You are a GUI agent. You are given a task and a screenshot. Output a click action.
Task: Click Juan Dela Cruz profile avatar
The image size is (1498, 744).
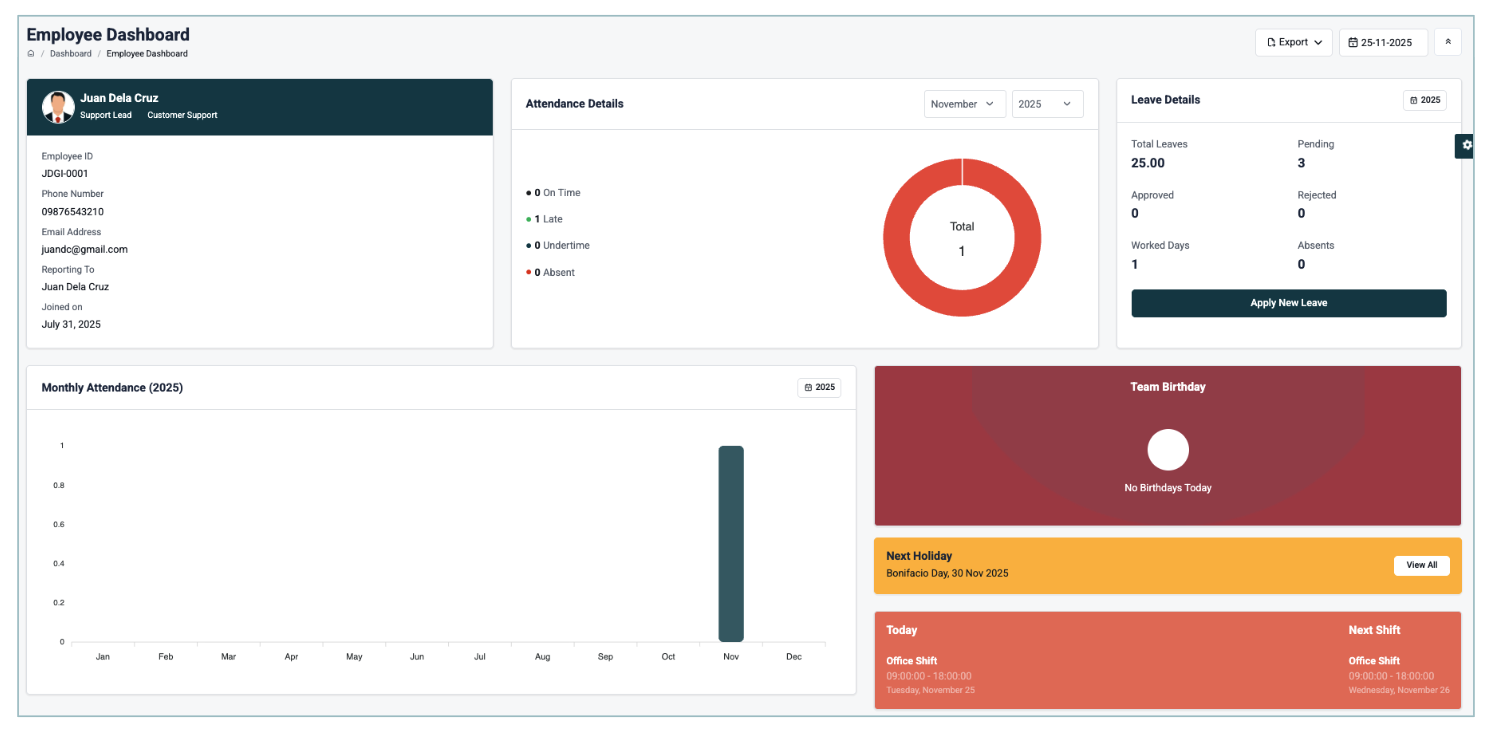pos(58,106)
